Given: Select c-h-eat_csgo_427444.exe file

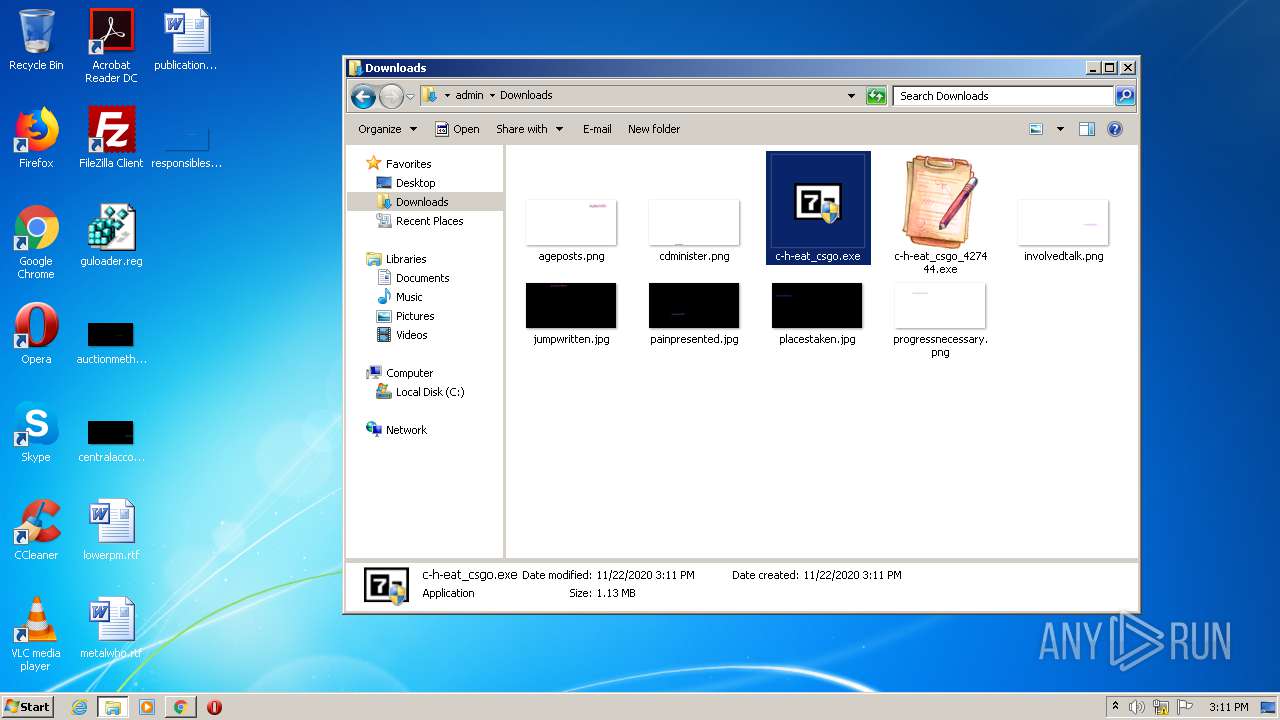Looking at the screenshot, I should [x=940, y=215].
